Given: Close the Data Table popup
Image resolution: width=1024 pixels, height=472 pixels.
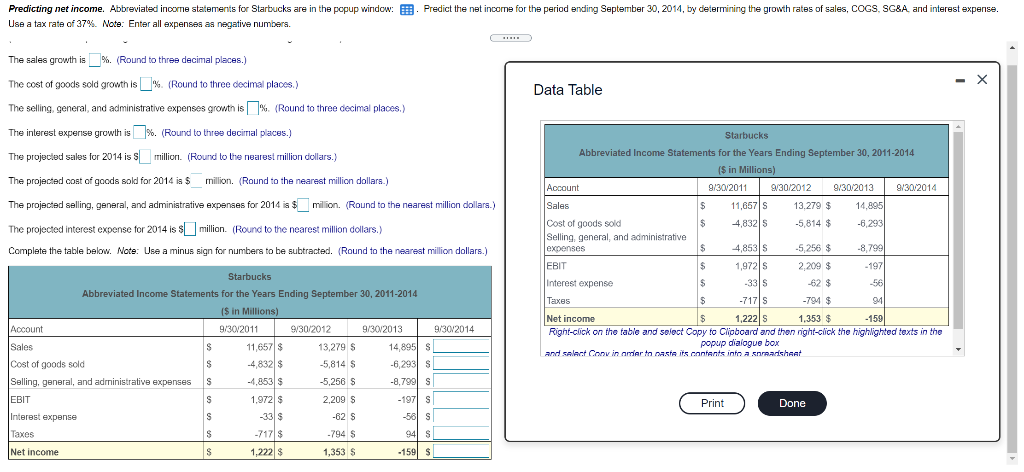Looking at the screenshot, I should pos(982,80).
